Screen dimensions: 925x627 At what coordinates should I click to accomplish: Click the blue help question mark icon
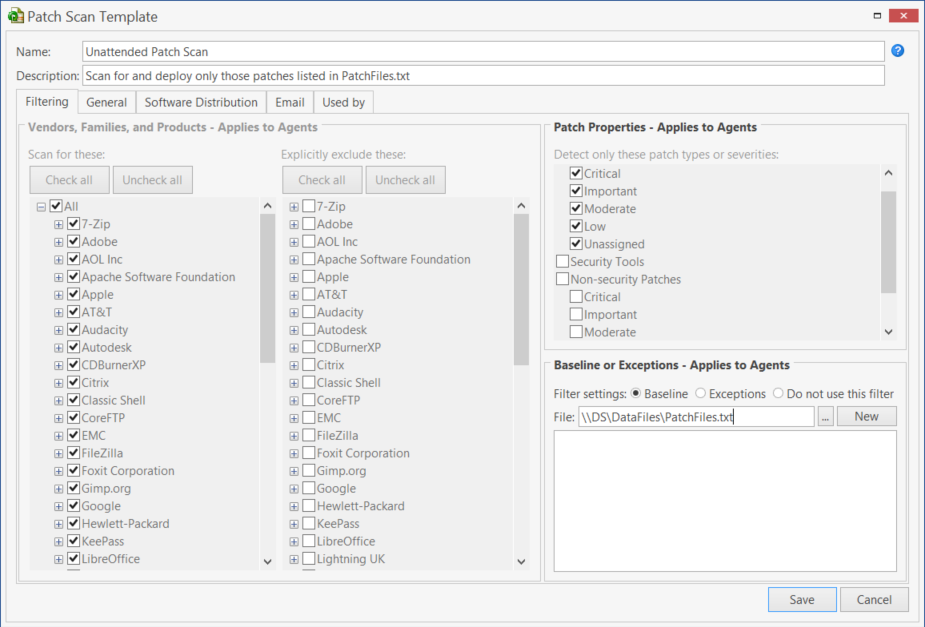897,51
